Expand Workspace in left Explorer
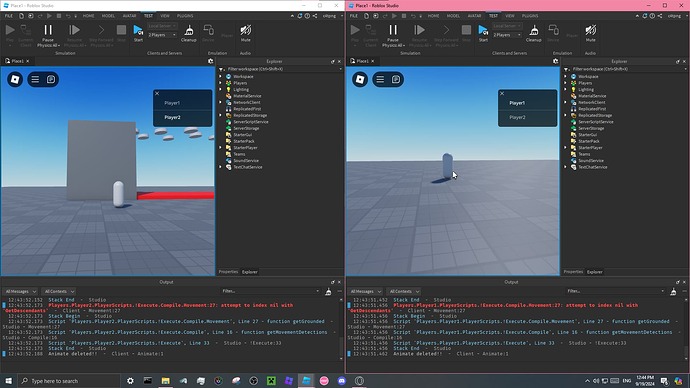This screenshot has height=388, width=690. pyautogui.click(x=221, y=77)
